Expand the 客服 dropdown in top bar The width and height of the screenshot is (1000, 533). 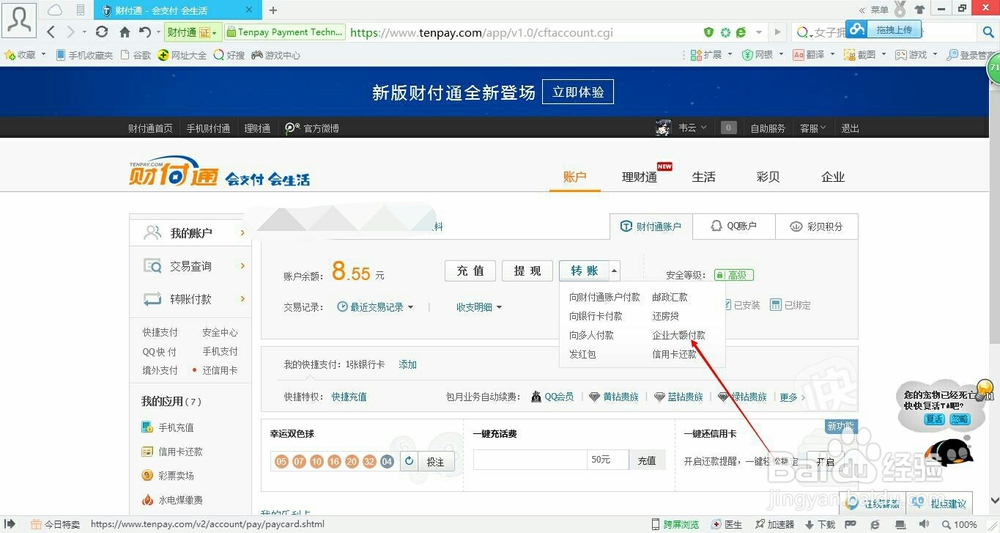click(812, 128)
